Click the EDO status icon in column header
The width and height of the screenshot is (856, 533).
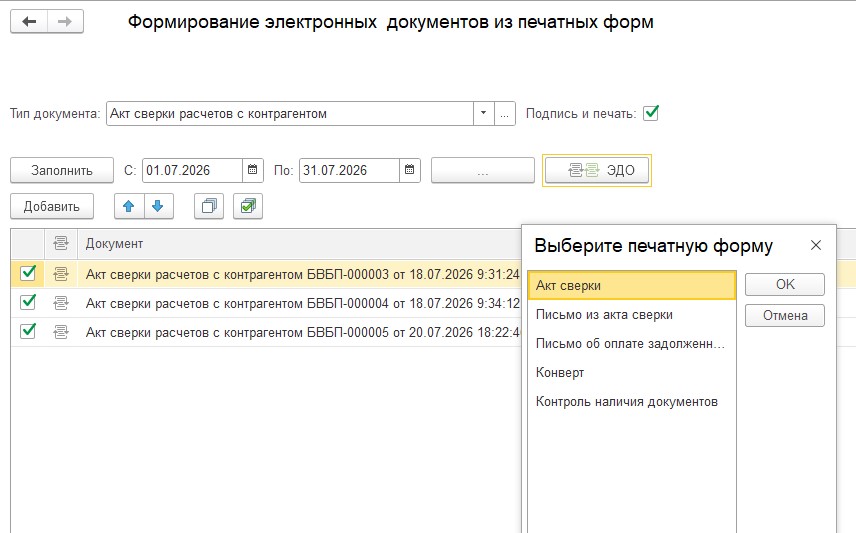61,244
